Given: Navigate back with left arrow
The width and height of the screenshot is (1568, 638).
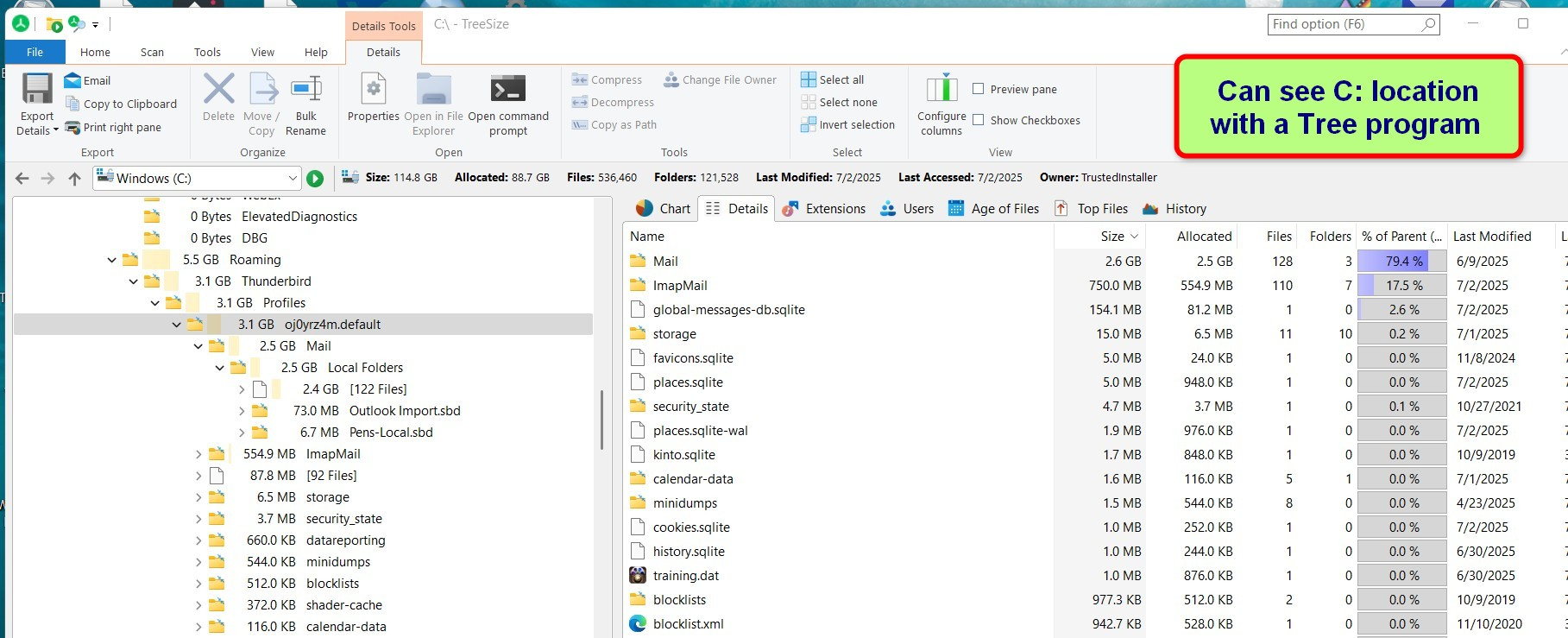Looking at the screenshot, I should click(x=22, y=179).
